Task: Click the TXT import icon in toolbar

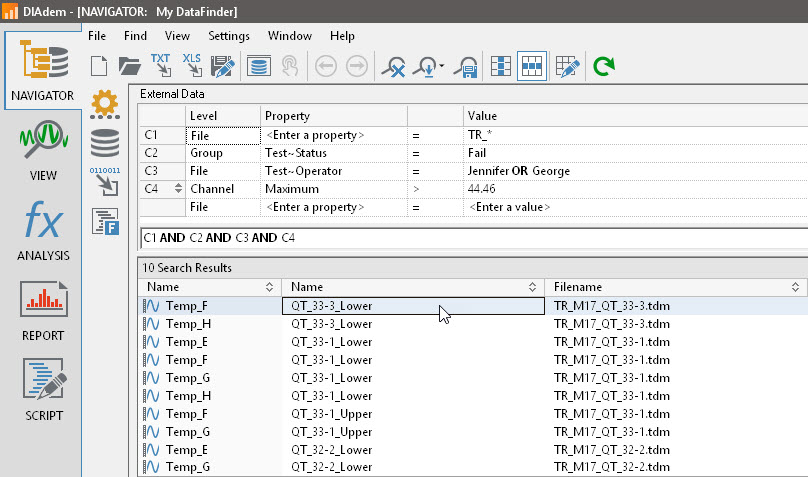Action: (x=160, y=66)
